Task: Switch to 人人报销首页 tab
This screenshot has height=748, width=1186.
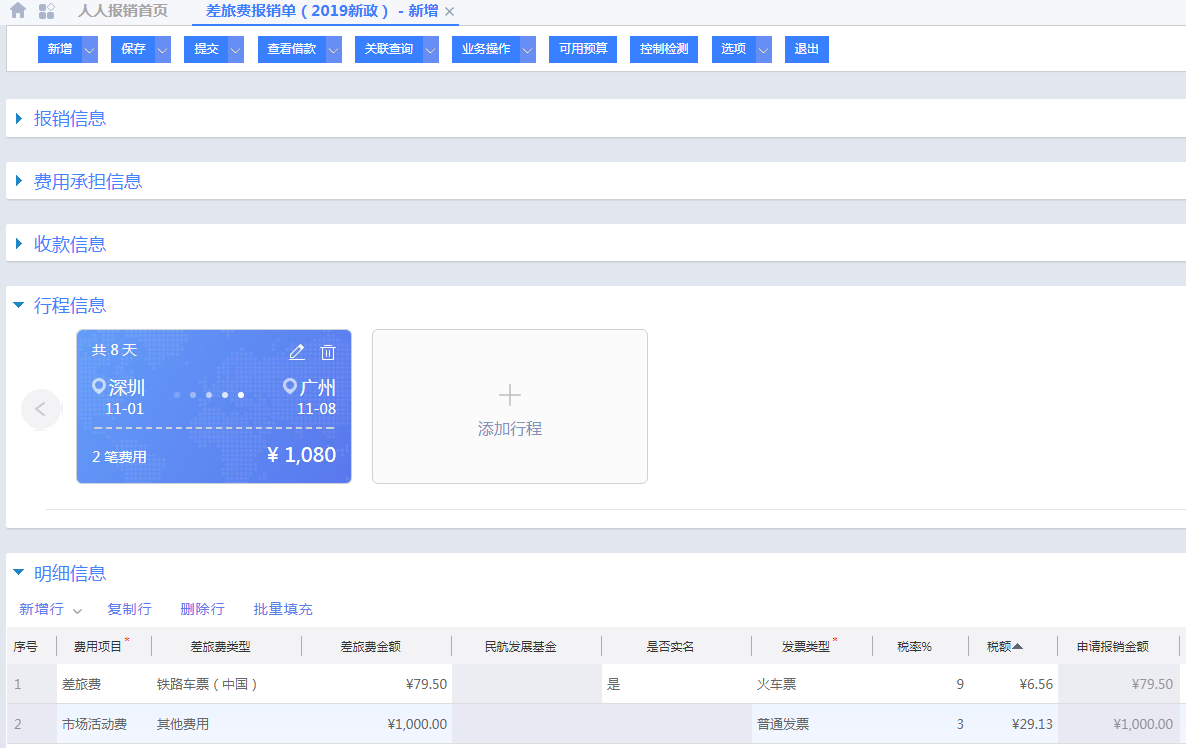Action: click(123, 11)
